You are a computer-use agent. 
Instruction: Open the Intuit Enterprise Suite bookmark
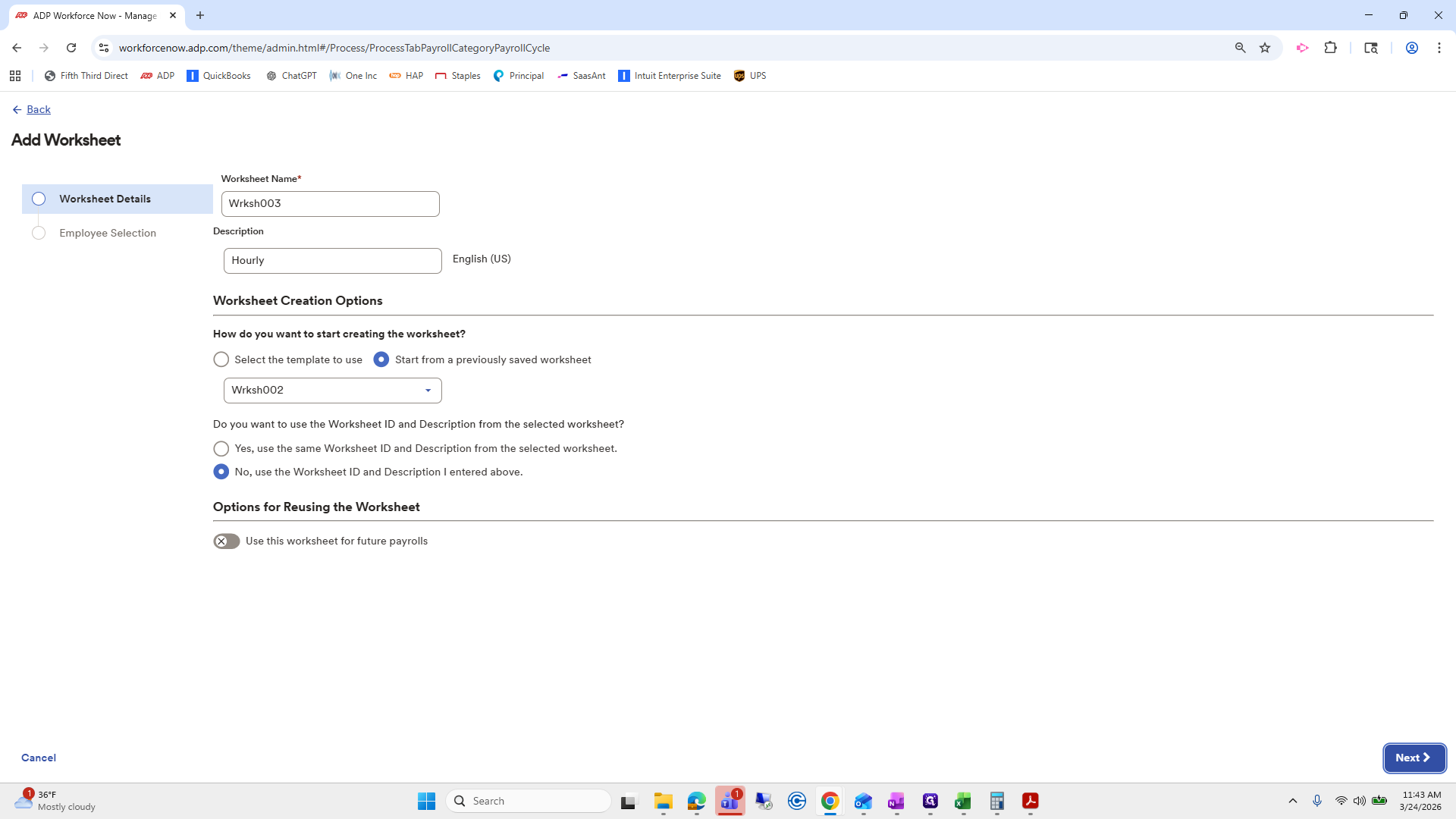point(670,75)
